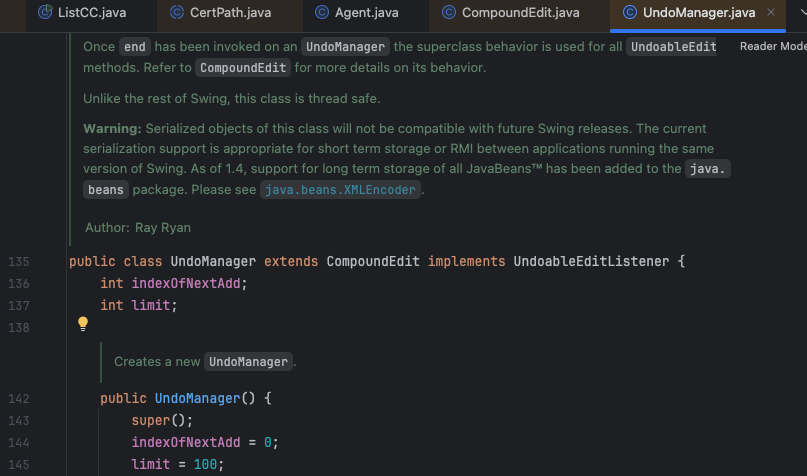
Task: Open the java.beans.XMLEncoder doc link
Action: click(x=339, y=190)
